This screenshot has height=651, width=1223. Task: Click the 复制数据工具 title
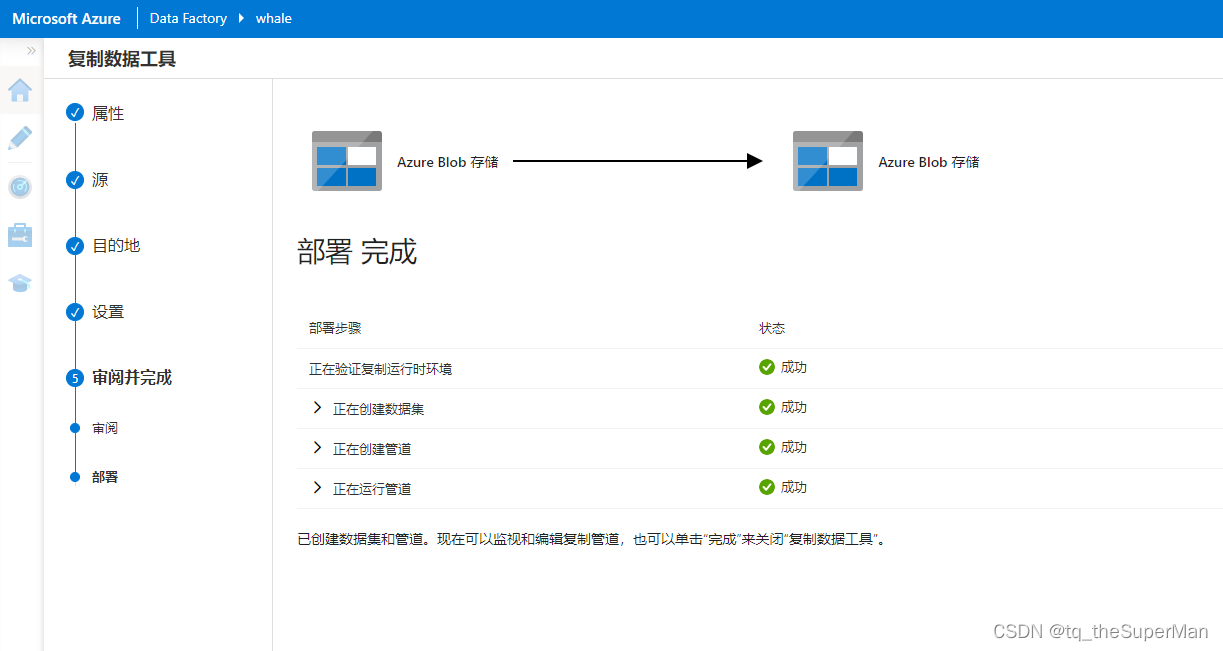coord(122,59)
